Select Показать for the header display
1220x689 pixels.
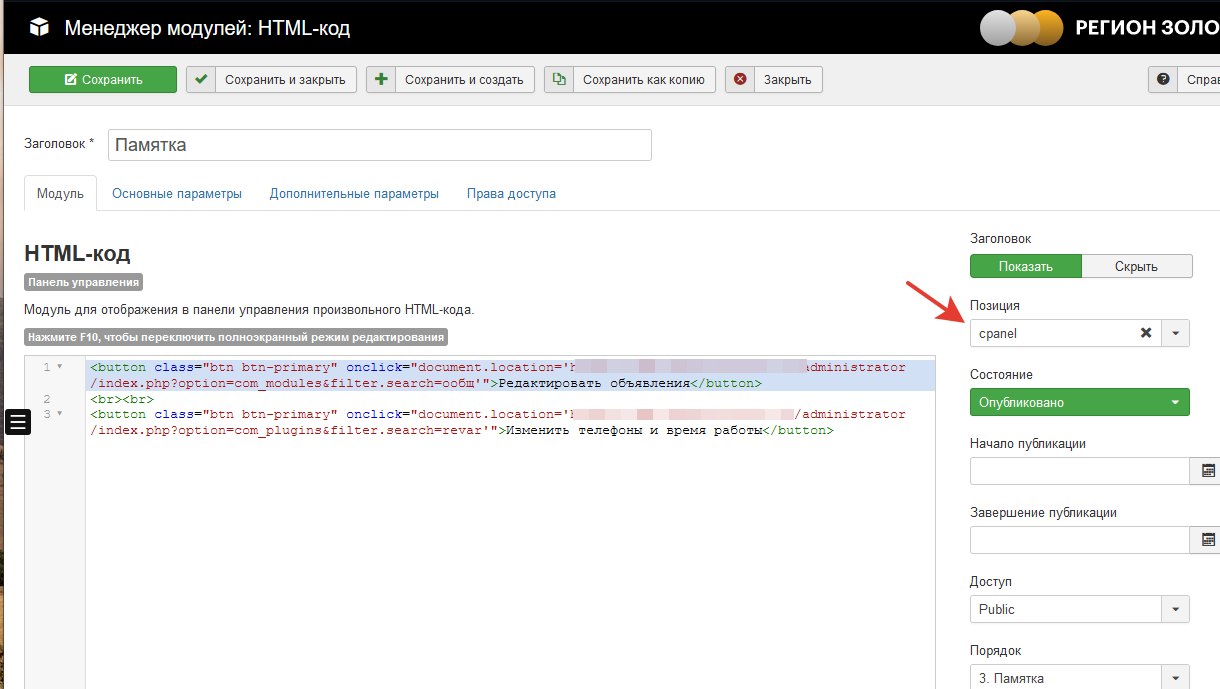pos(1025,266)
